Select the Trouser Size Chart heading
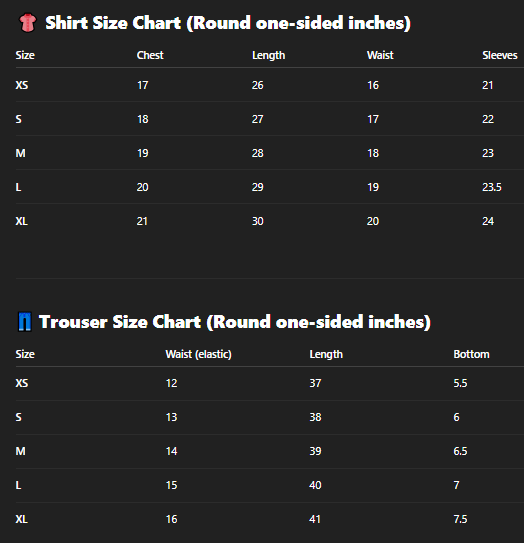This screenshot has width=524, height=543. pos(234,322)
